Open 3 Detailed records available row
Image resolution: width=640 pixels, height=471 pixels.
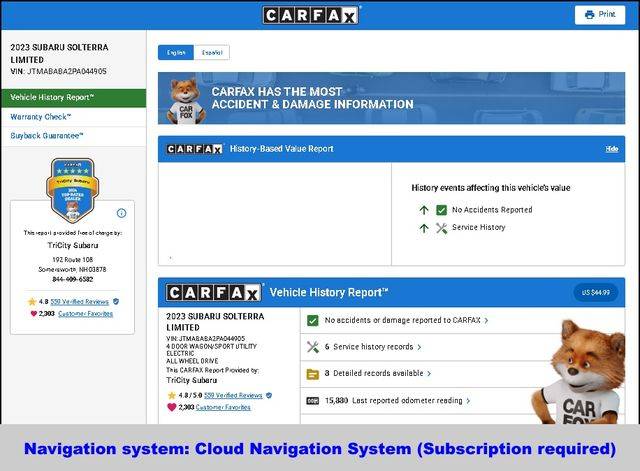click(x=368, y=373)
